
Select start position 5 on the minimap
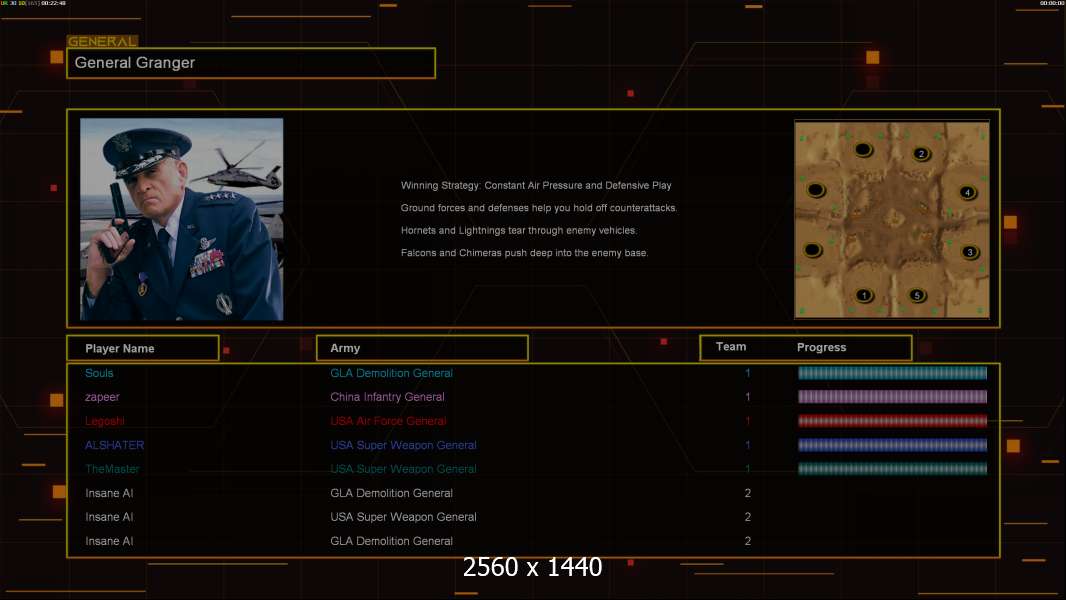[917, 296]
